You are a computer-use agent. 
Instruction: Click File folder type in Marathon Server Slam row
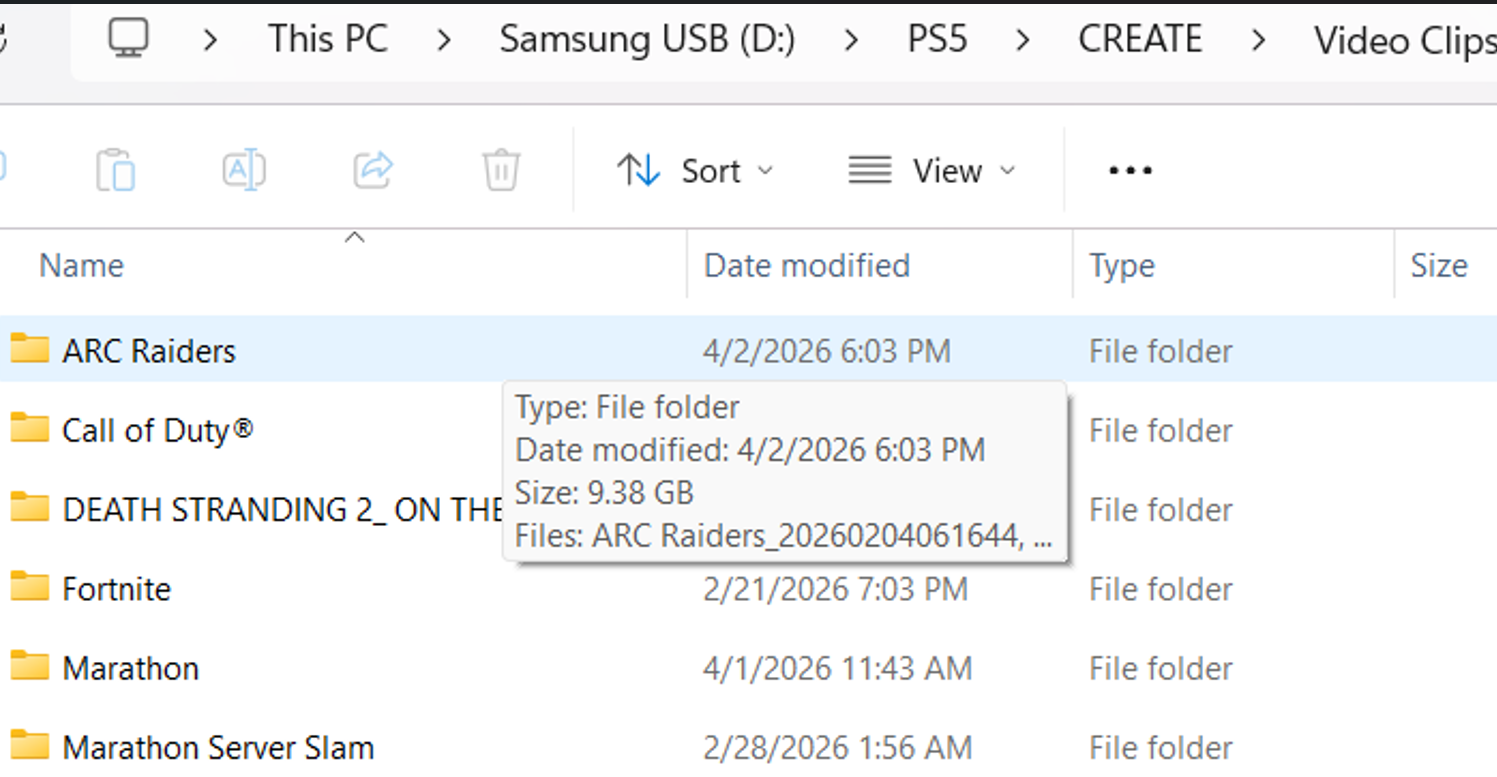(1160, 748)
